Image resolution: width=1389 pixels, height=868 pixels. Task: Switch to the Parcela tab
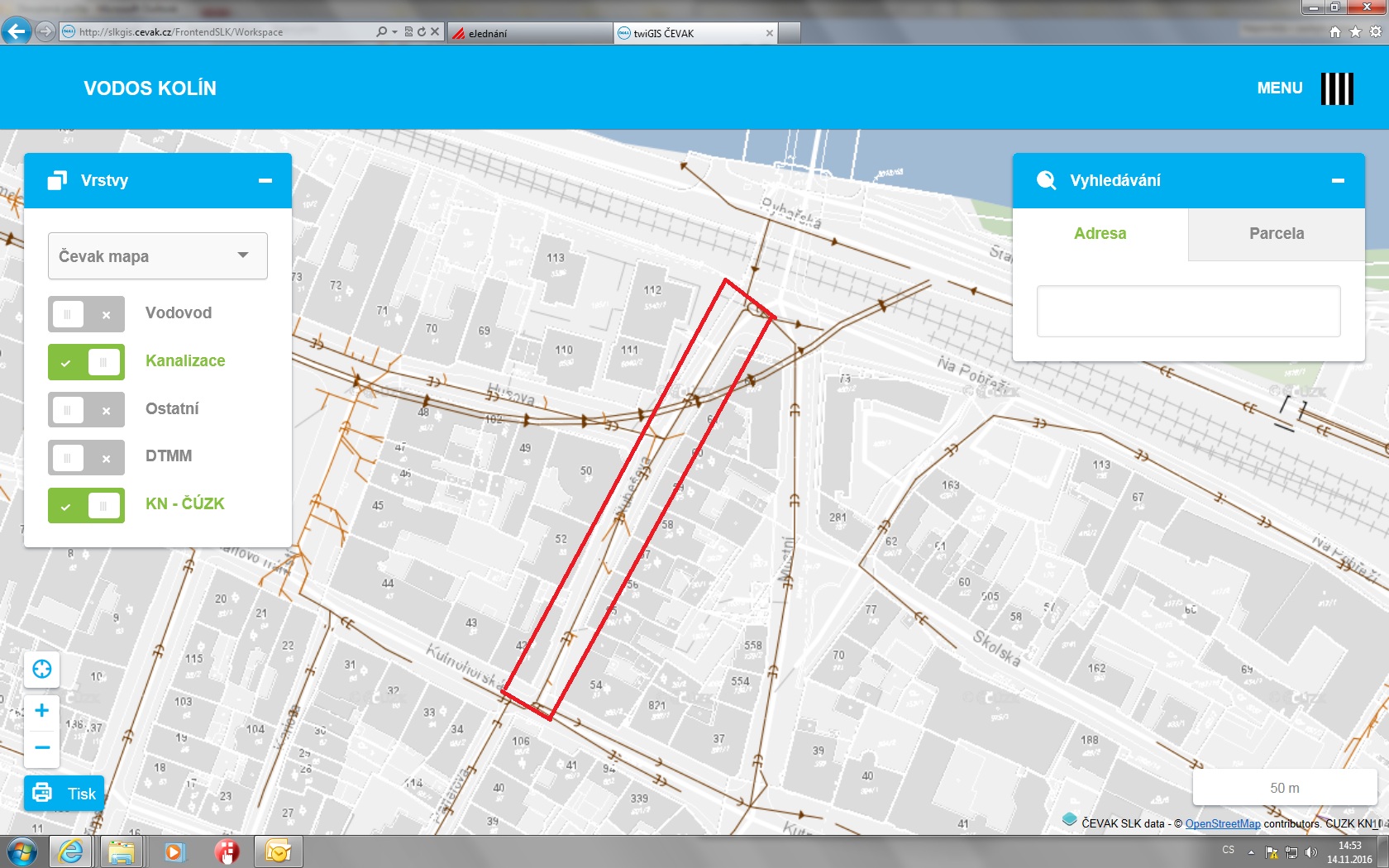(x=1276, y=234)
